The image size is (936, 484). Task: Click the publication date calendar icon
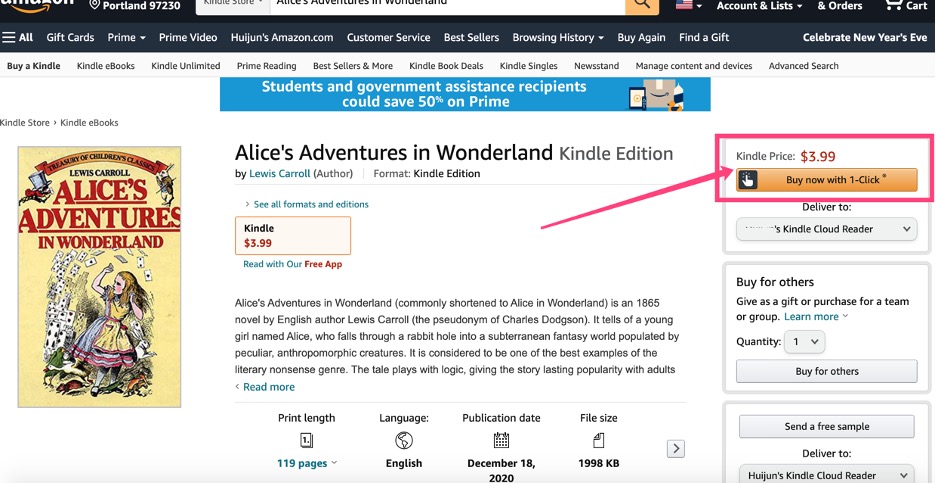(501, 440)
